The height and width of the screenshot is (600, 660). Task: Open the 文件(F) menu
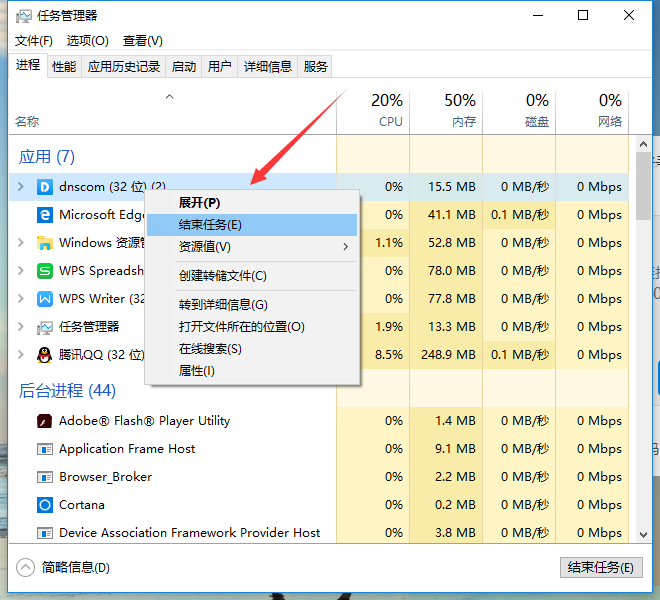[34, 40]
